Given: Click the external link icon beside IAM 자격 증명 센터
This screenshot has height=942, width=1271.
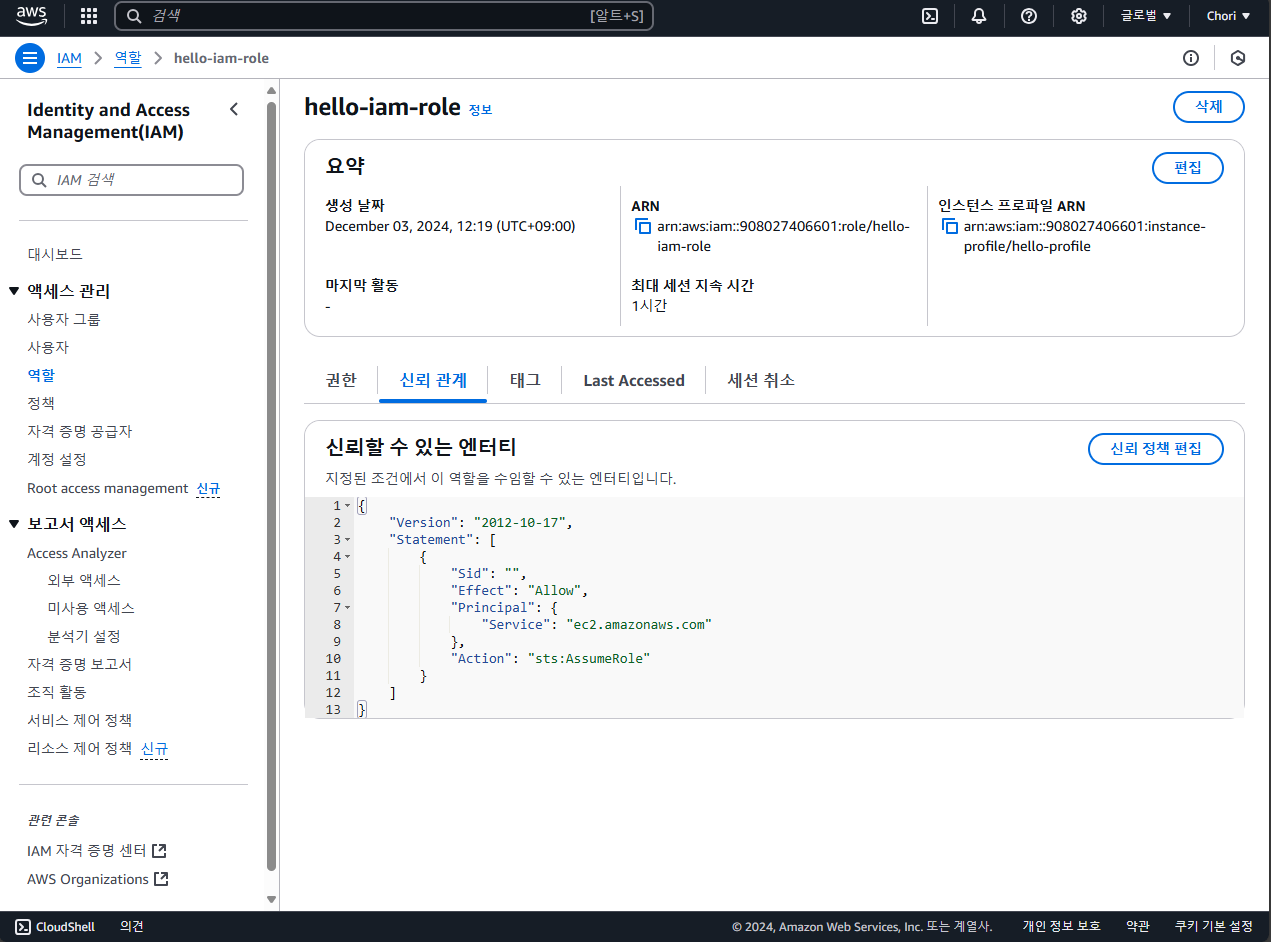Looking at the screenshot, I should tap(159, 851).
